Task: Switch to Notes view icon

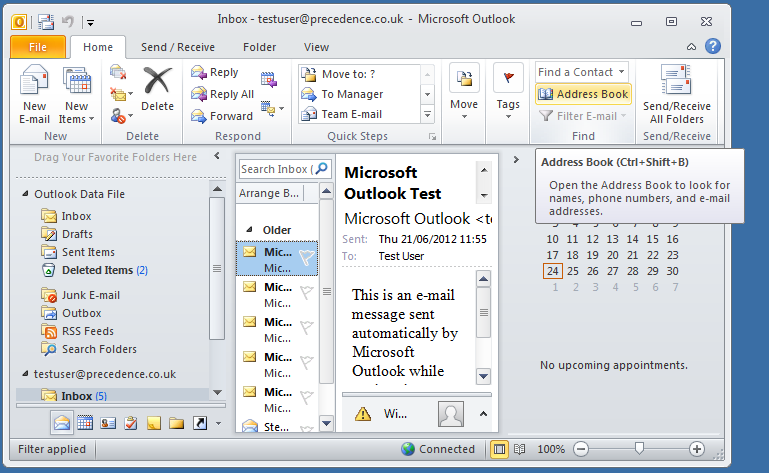Action: click(x=154, y=423)
